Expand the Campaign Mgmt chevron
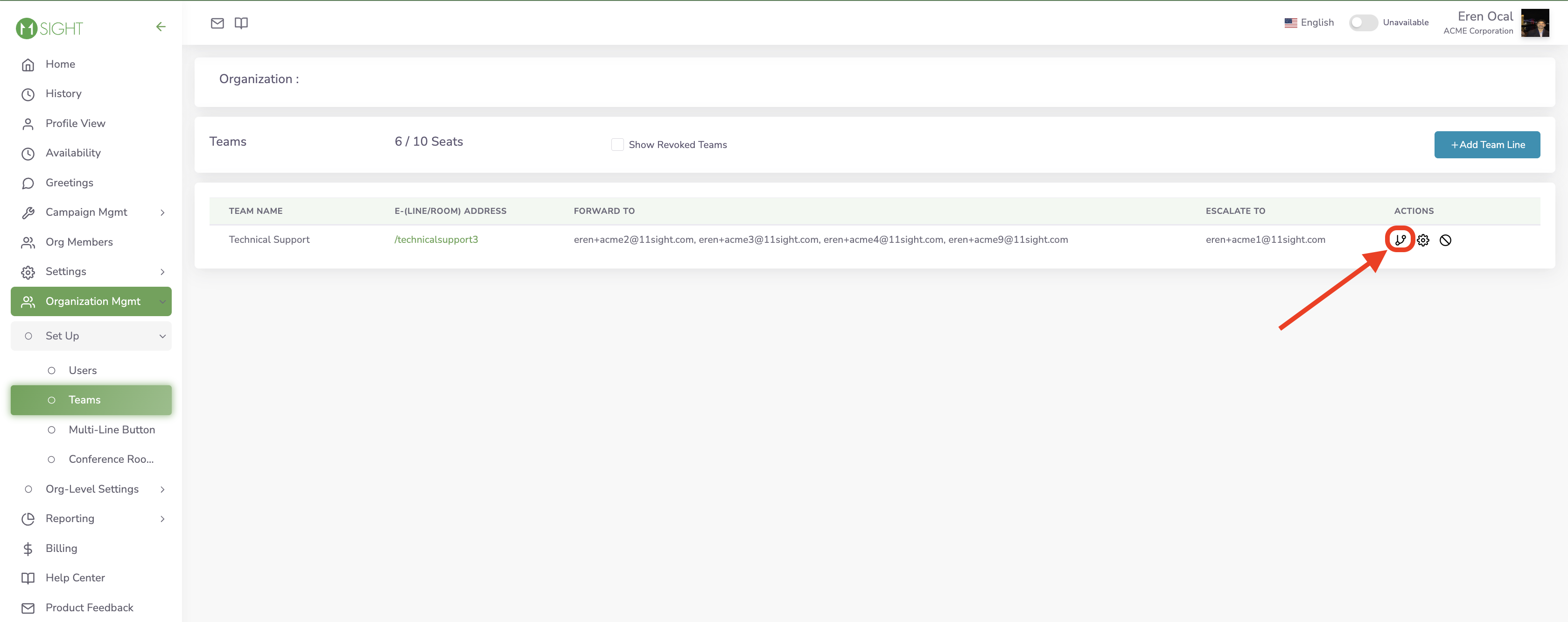This screenshot has width=1568, height=622. 162,212
